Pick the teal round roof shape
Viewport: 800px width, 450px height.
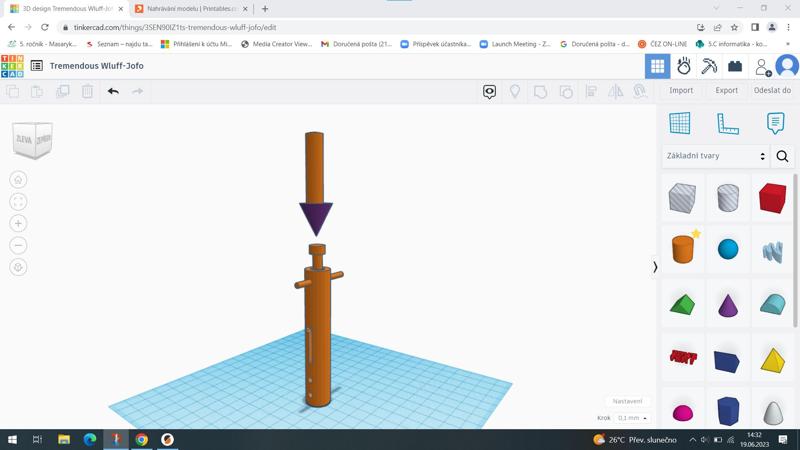[772, 304]
